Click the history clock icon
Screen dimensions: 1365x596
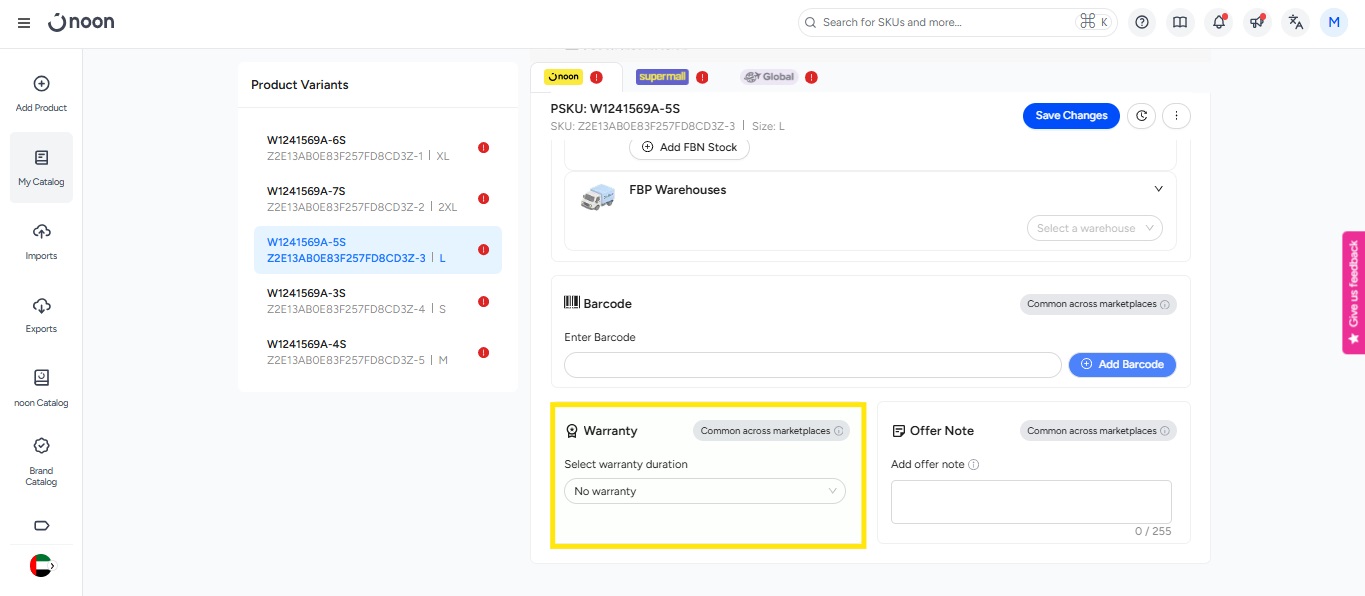coord(1142,116)
